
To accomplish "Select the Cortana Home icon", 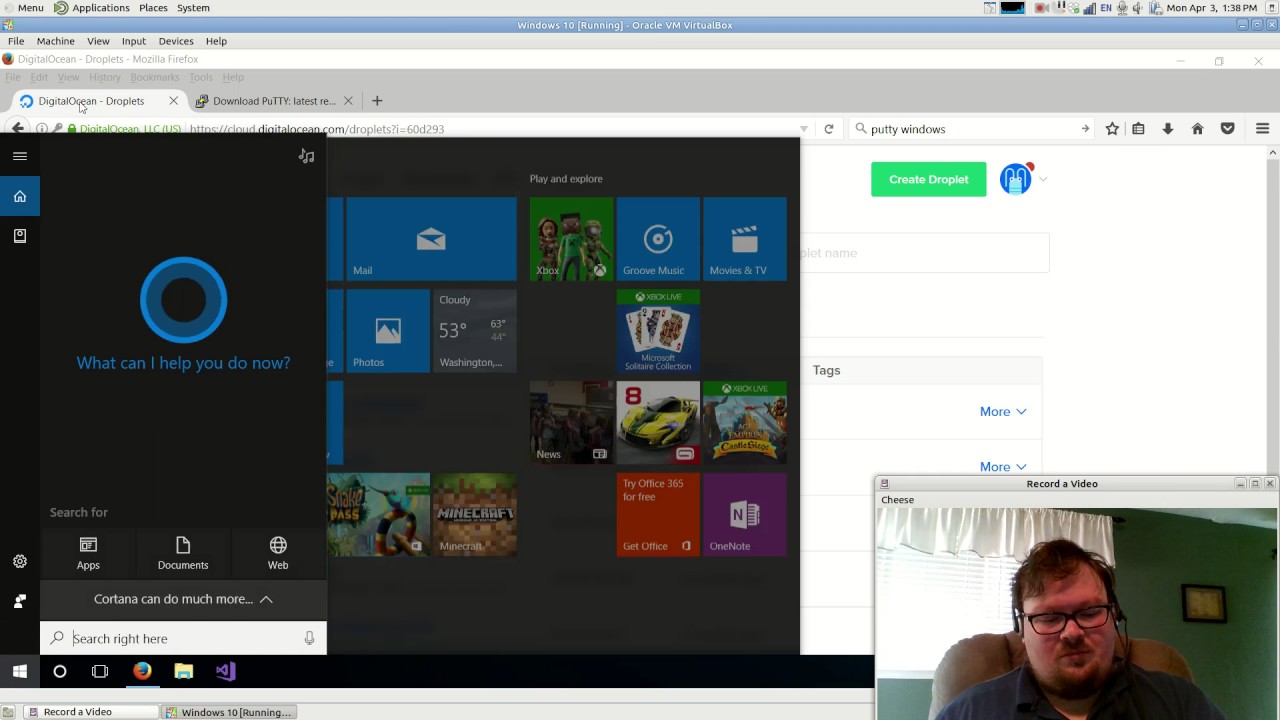I will coord(20,196).
